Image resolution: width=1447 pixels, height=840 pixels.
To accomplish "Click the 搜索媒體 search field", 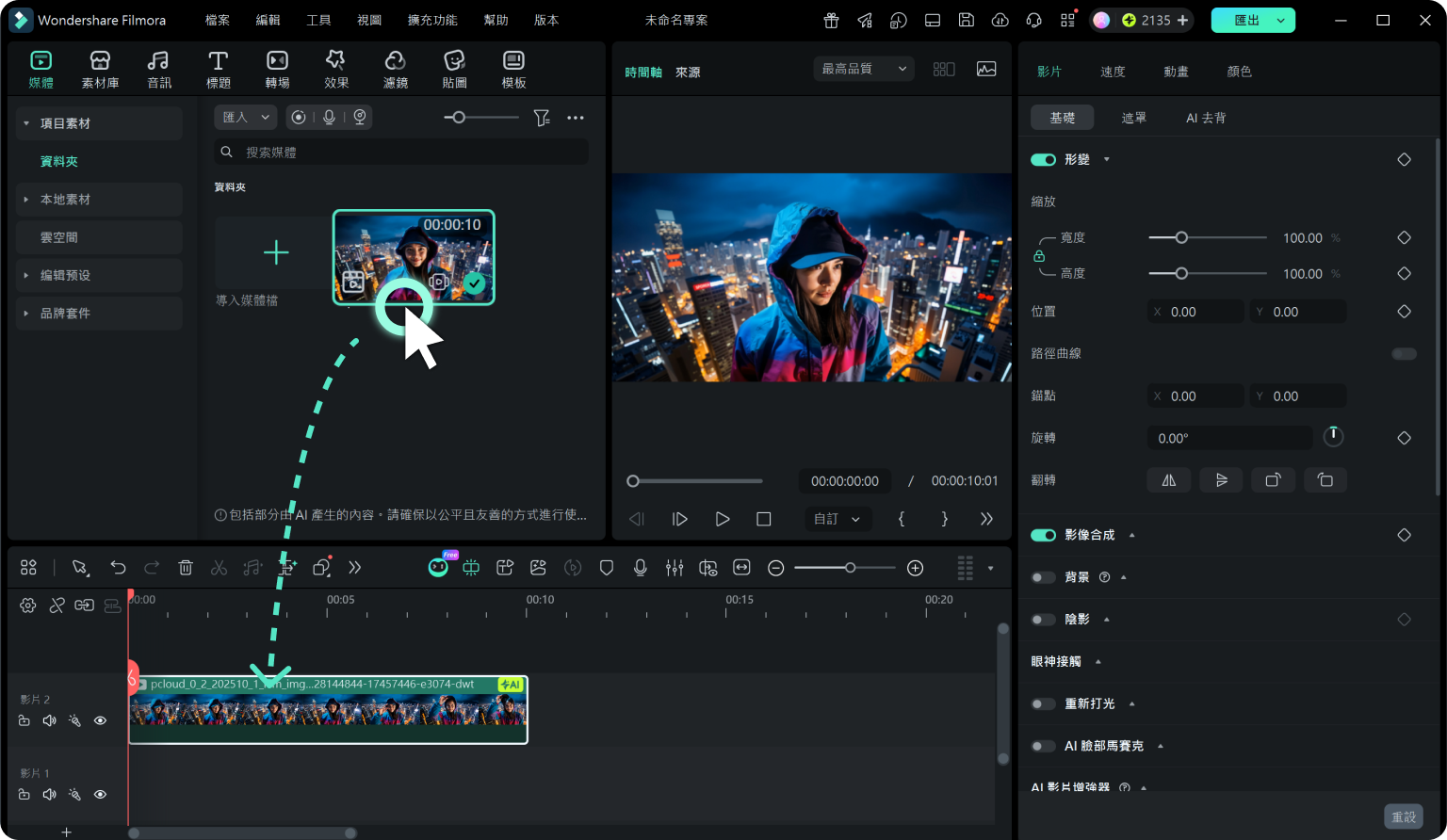I will coord(401,152).
